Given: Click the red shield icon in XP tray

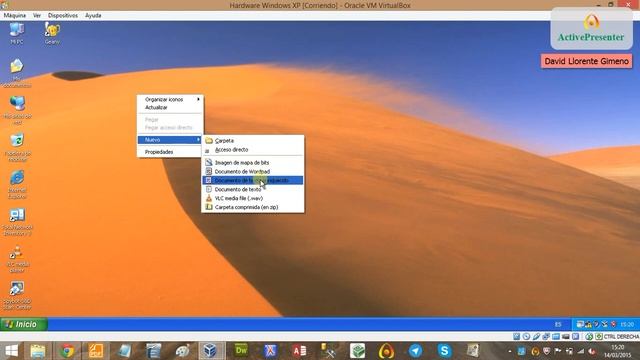Looking at the screenshot, I should [x=613, y=324].
